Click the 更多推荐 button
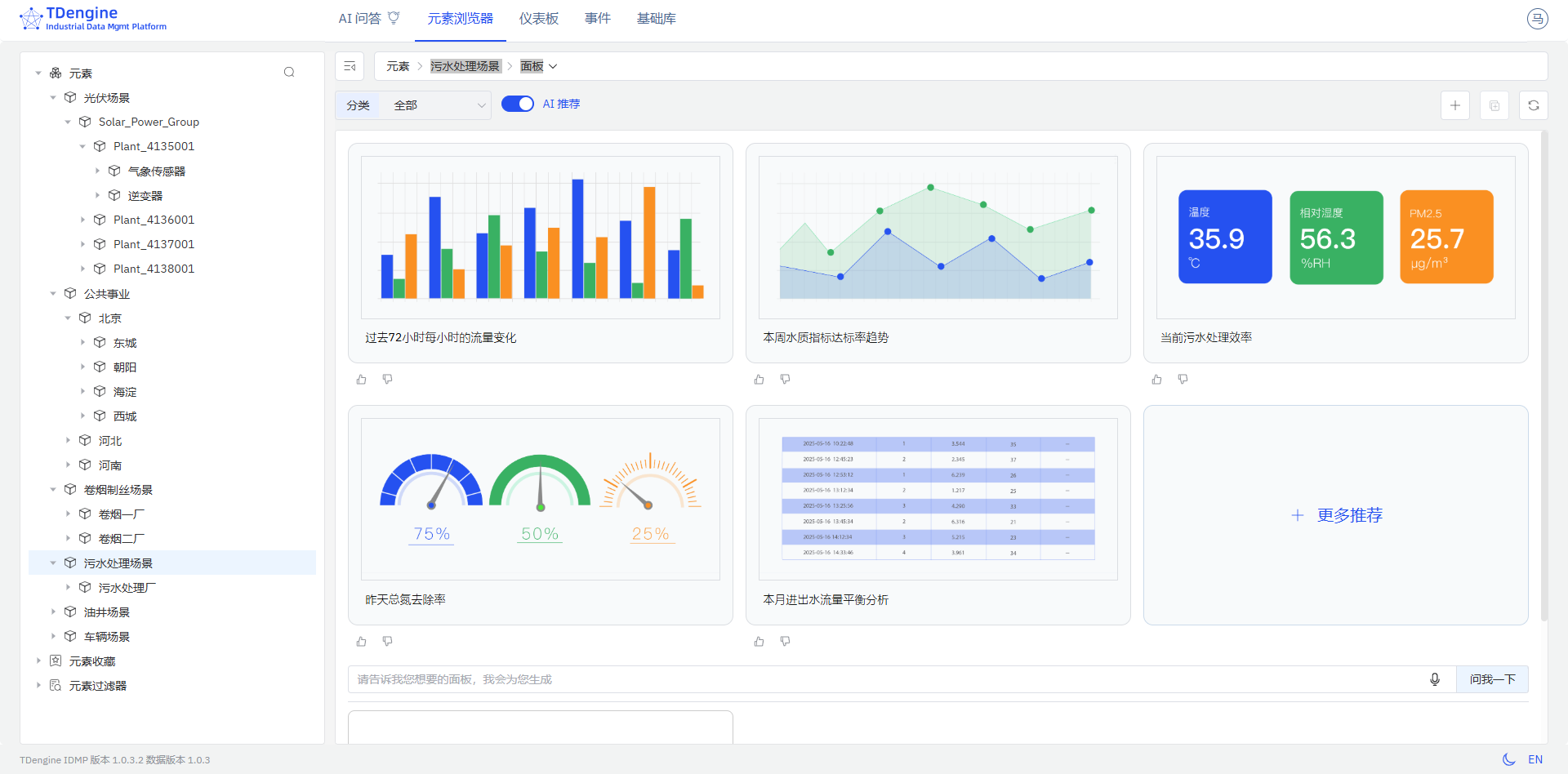Screen dimensions: 1568x774 tap(1337, 515)
